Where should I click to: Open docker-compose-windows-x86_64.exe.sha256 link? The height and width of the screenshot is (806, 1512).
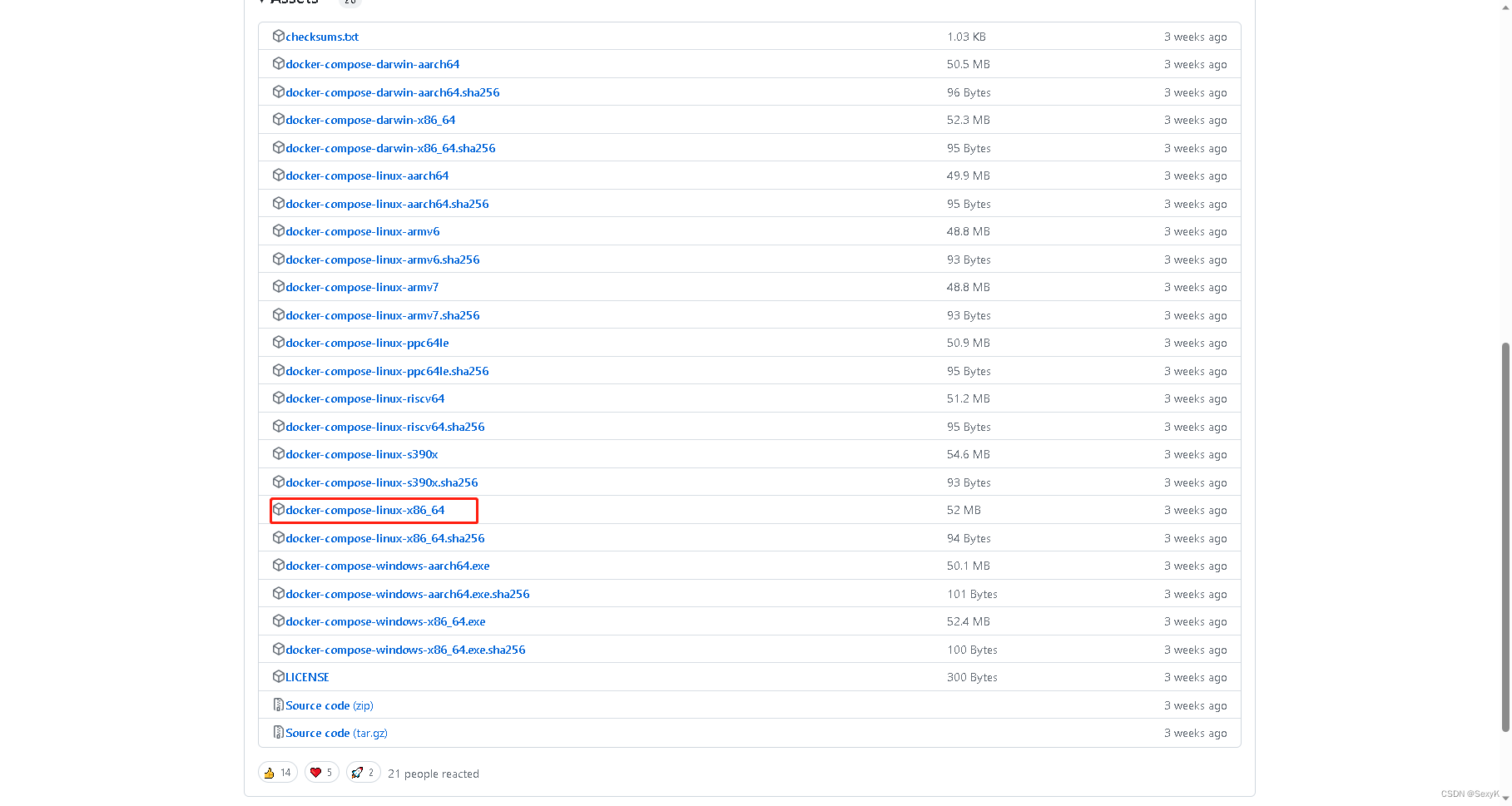tap(405, 650)
